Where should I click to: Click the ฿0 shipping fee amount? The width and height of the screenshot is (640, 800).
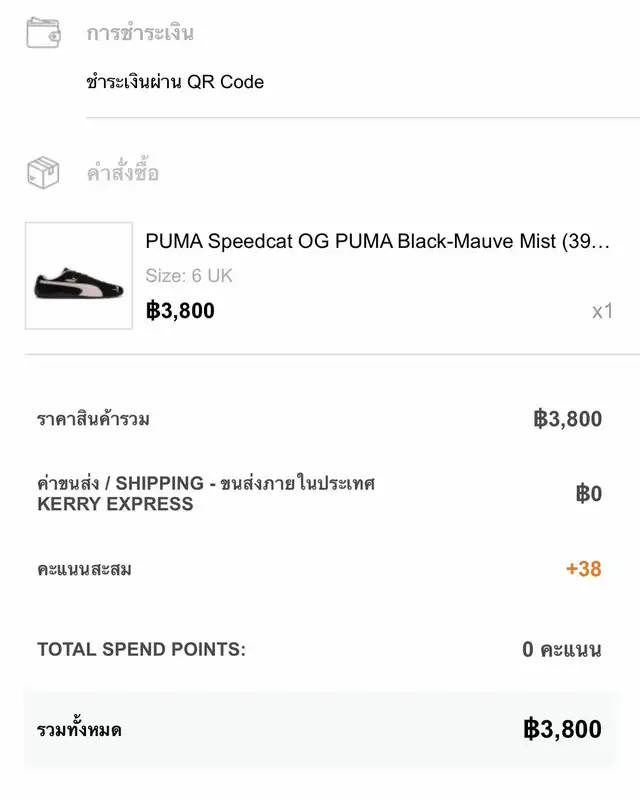click(x=588, y=493)
